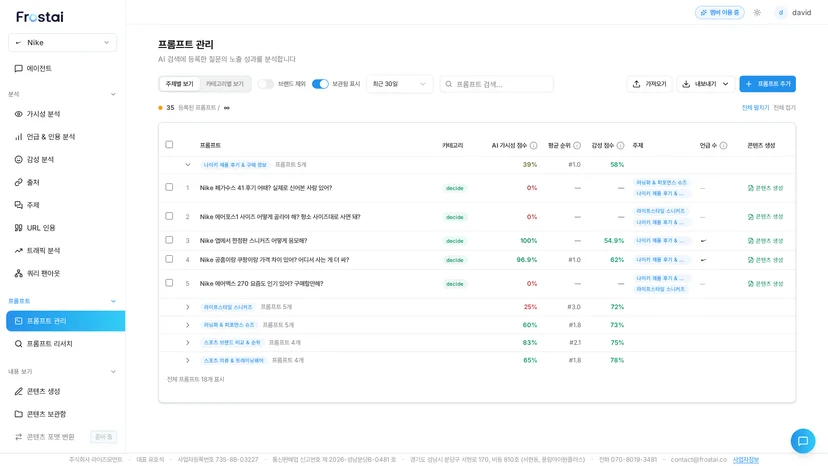Check the box for row 3 한정판 스니커즈
The width and height of the screenshot is (828, 466).
pos(169,240)
